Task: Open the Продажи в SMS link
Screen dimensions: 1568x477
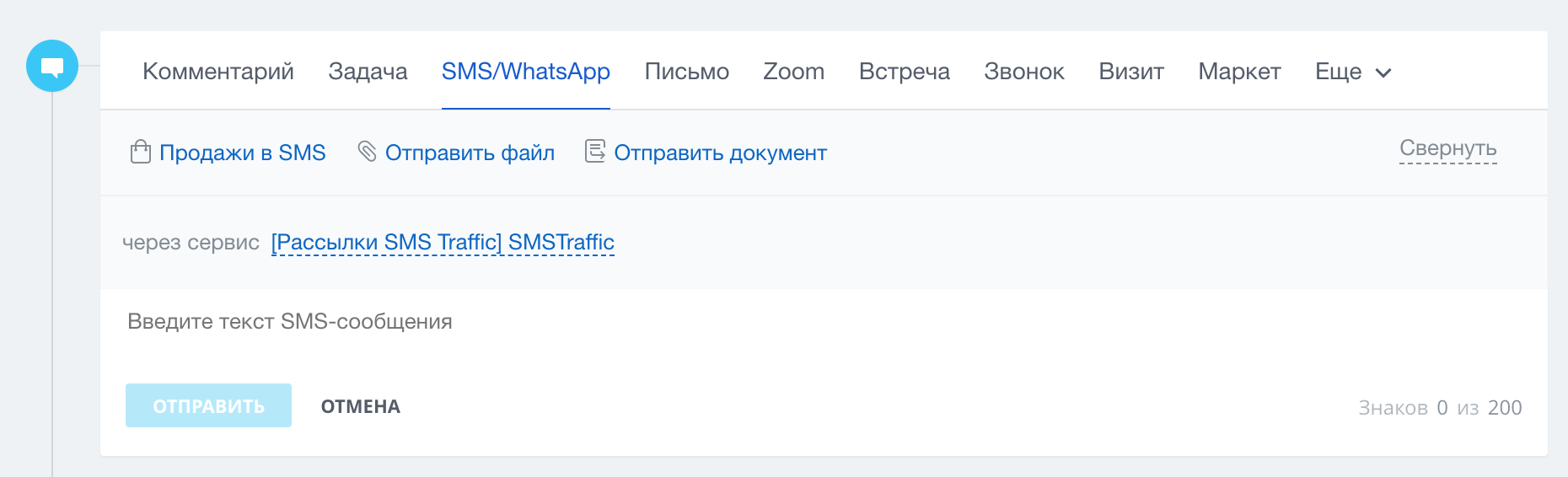Action: (242, 153)
